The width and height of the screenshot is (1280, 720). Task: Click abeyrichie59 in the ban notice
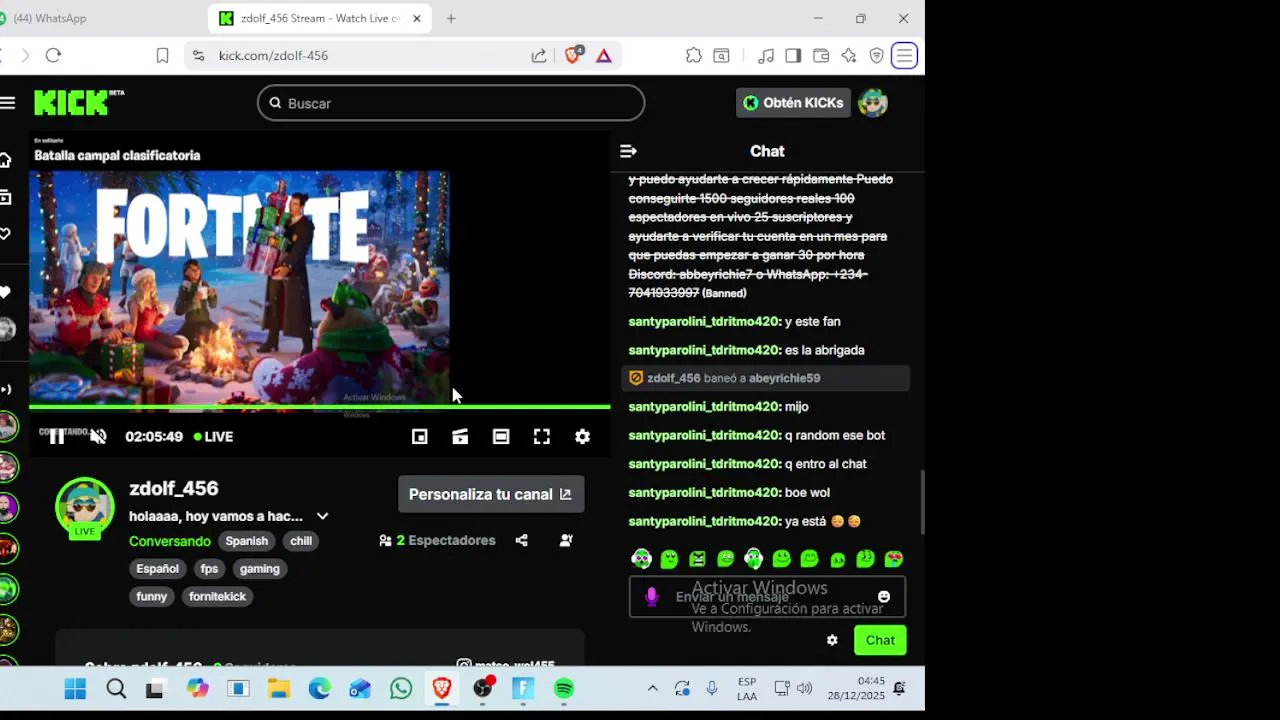pyautogui.click(x=785, y=378)
